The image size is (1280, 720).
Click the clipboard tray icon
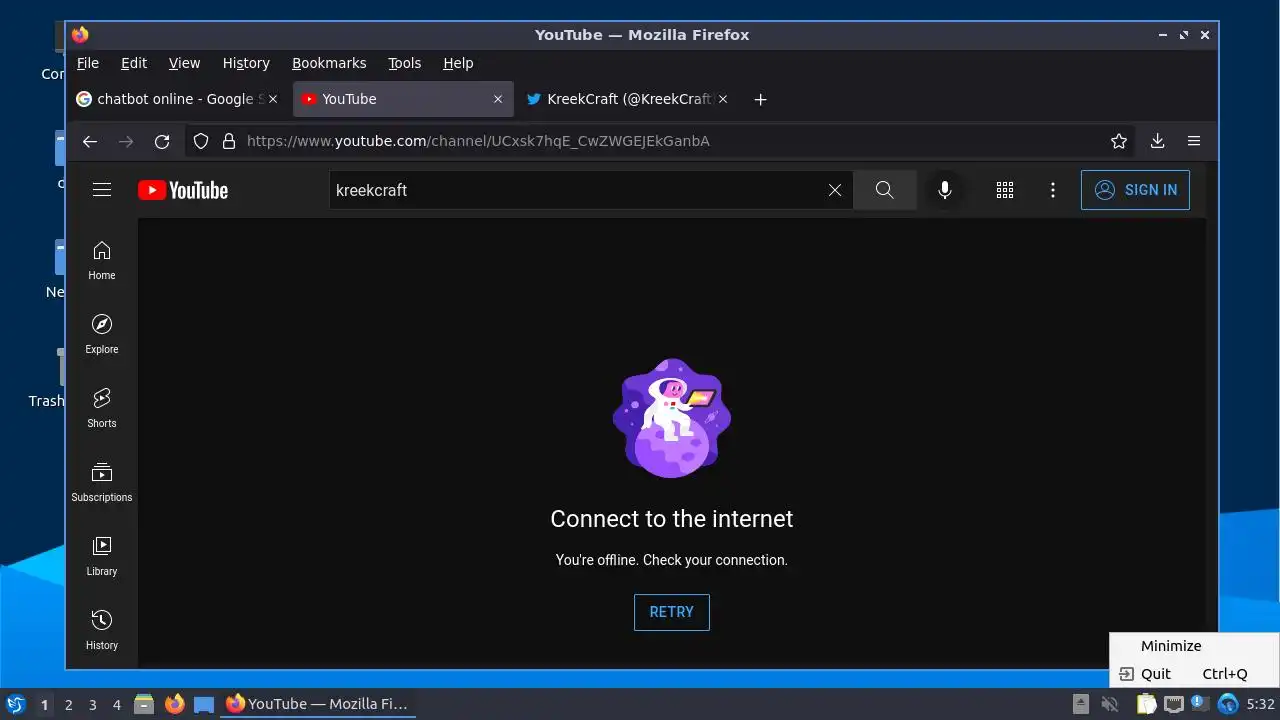(1146, 704)
